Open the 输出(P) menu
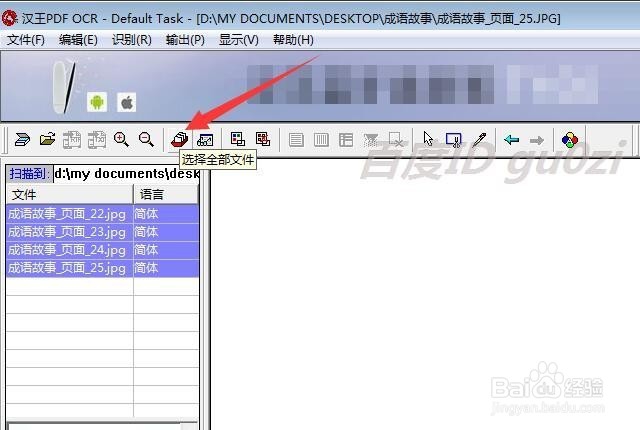Viewport: 640px width, 430px height. tap(185, 40)
